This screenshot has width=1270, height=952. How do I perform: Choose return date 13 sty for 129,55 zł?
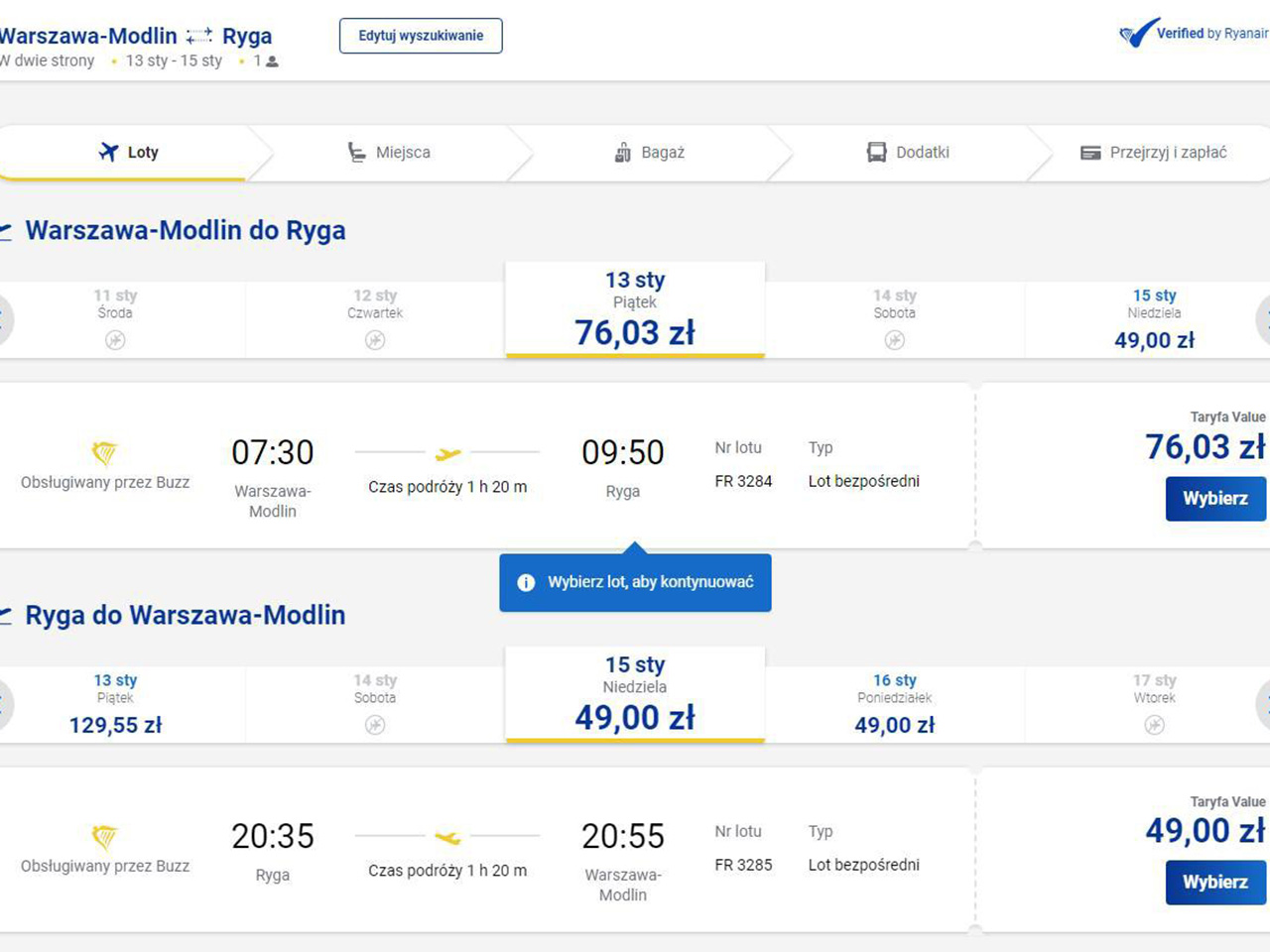pos(115,704)
